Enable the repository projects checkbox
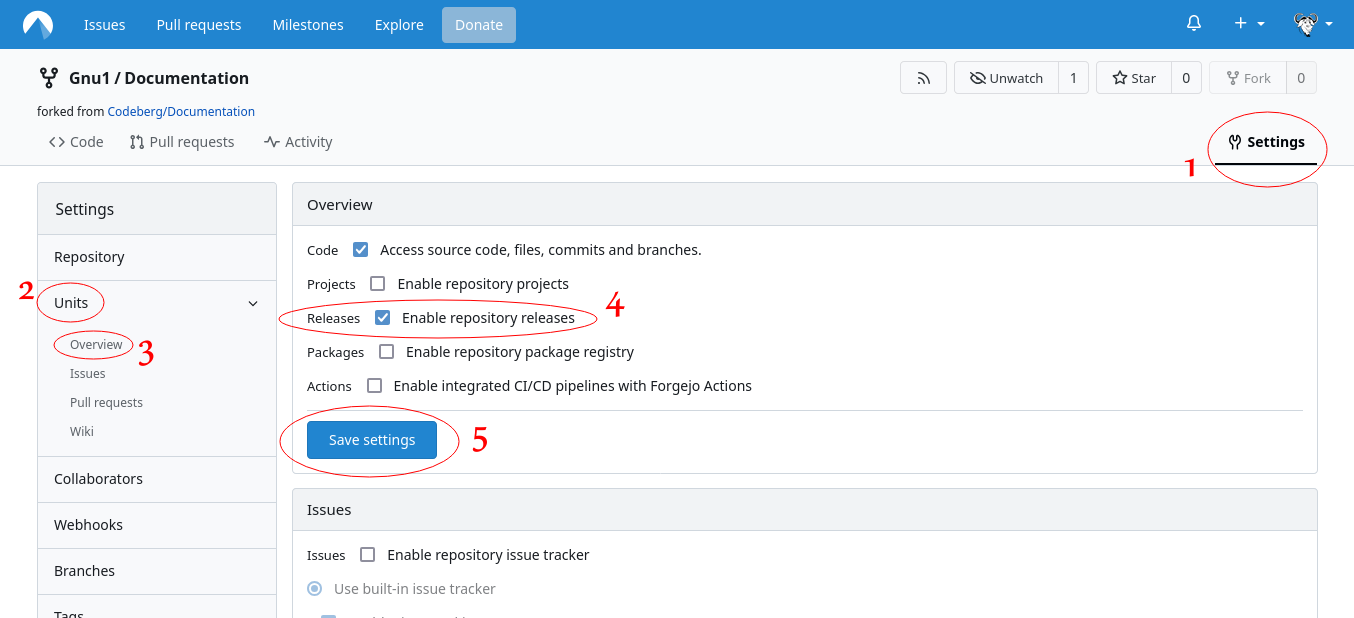This screenshot has width=1354, height=618. point(377,283)
